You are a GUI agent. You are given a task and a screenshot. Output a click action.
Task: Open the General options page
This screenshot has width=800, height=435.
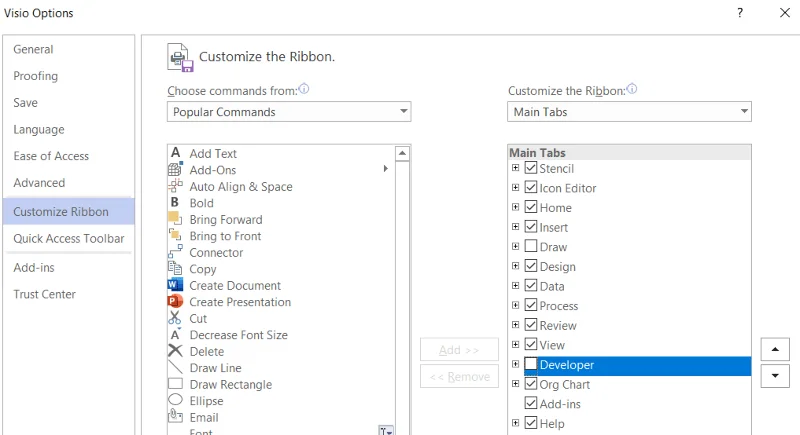coord(33,49)
